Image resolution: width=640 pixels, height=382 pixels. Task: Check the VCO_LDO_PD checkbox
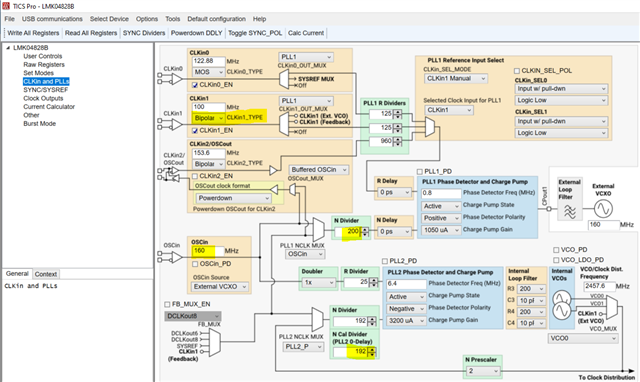556,260
